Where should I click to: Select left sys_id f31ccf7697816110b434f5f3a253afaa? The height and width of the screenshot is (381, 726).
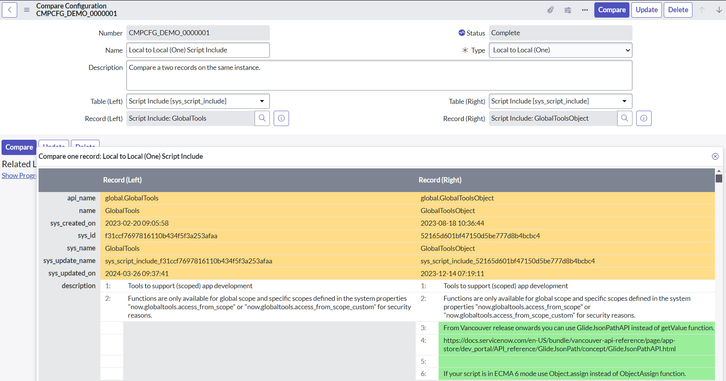161,236
